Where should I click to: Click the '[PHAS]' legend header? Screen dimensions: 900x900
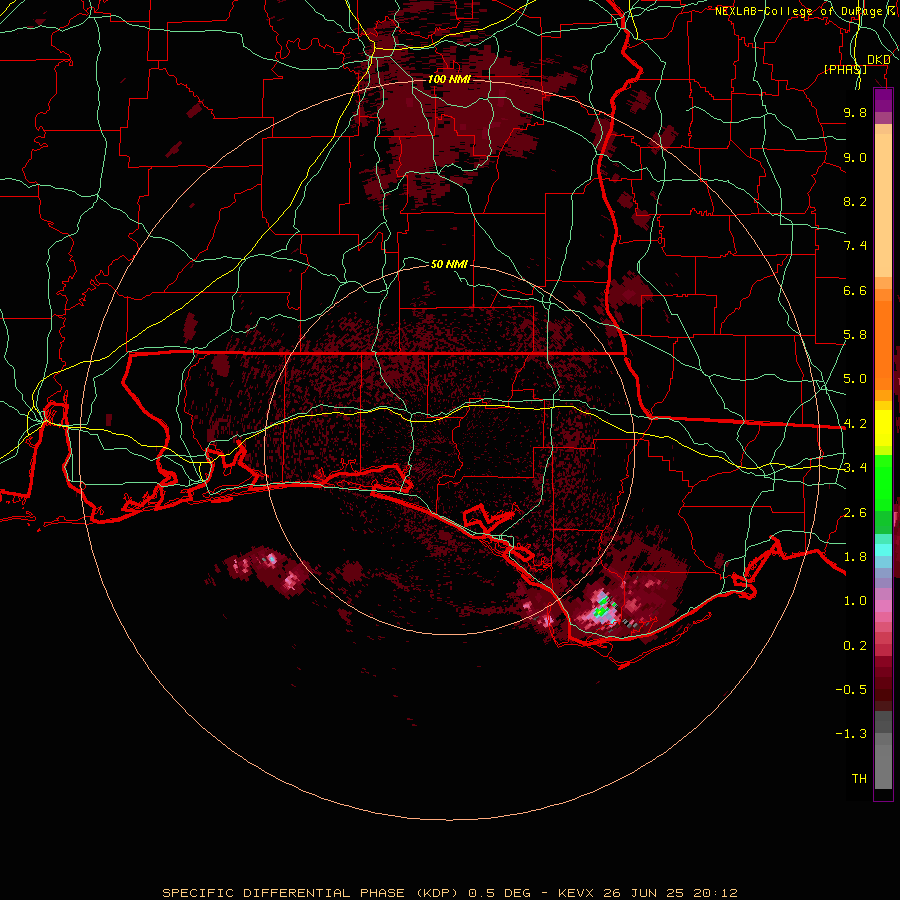point(845,69)
